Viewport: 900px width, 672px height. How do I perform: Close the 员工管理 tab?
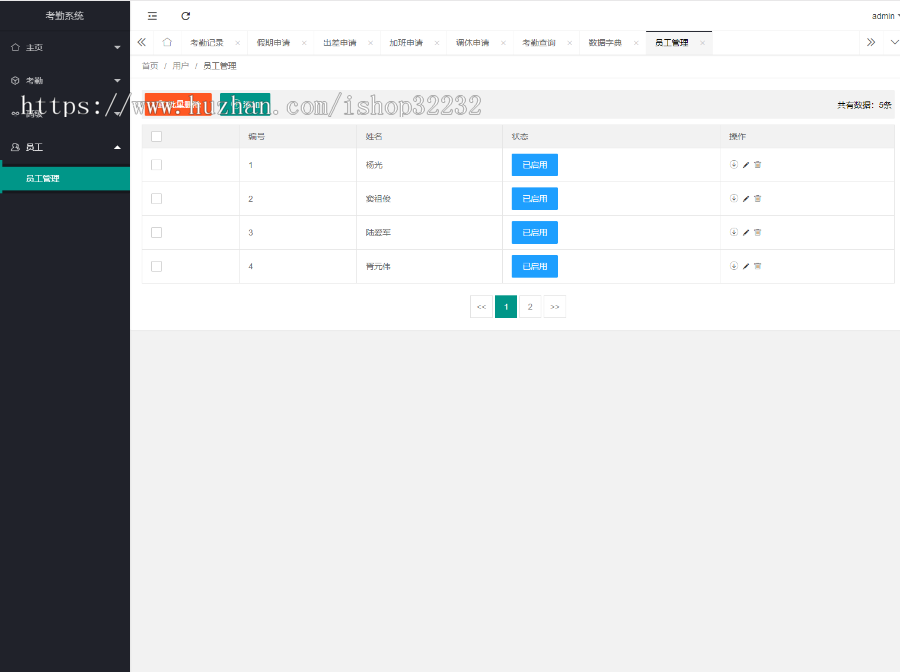703,43
